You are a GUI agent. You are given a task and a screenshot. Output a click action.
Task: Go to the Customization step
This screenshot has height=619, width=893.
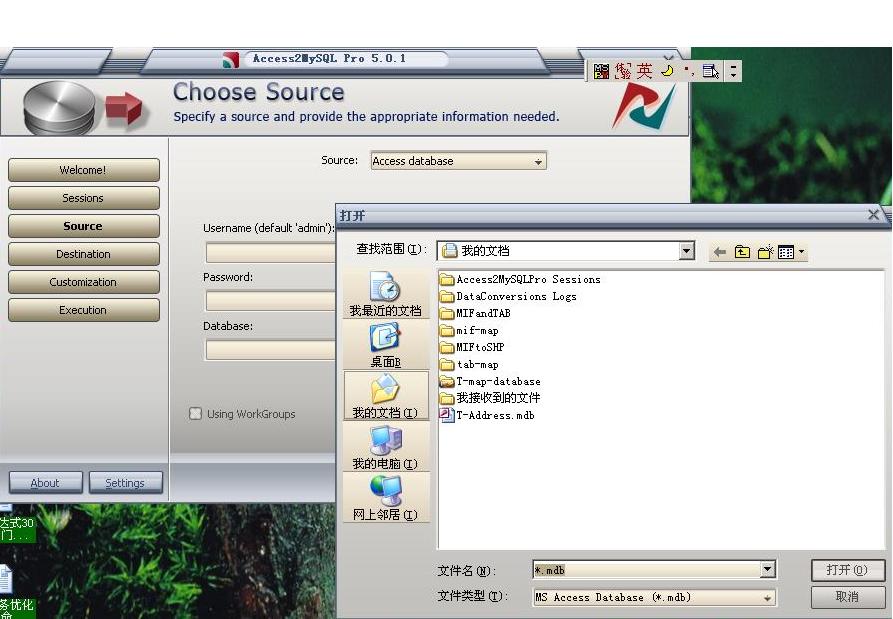84,282
